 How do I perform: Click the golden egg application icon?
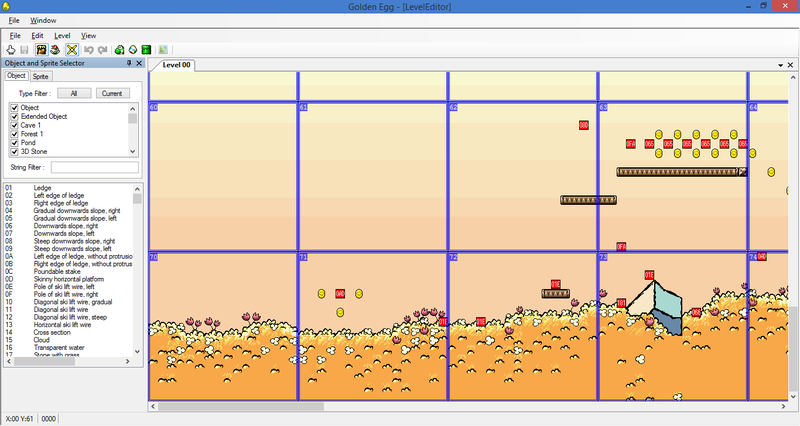pos(6,7)
